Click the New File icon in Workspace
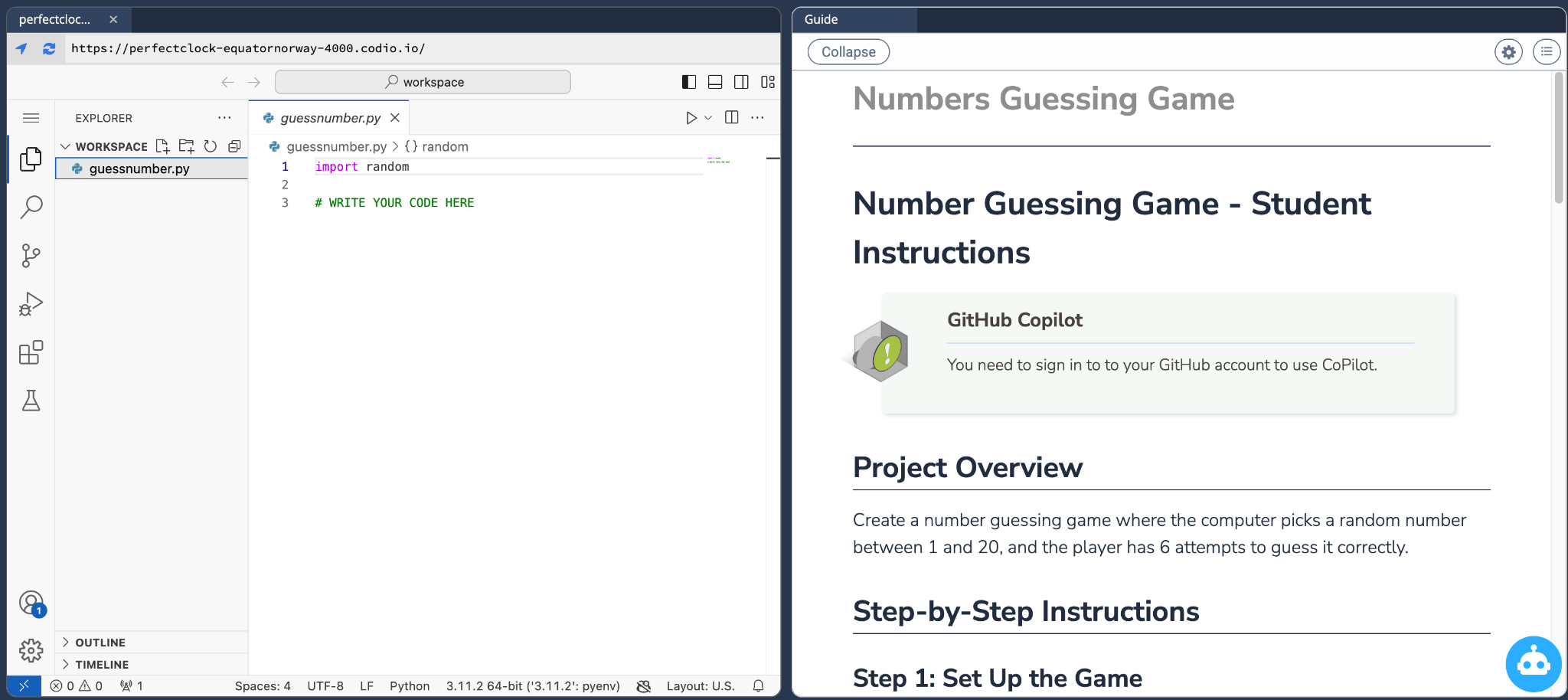Image resolution: width=1568 pixels, height=700 pixels. pos(162,146)
